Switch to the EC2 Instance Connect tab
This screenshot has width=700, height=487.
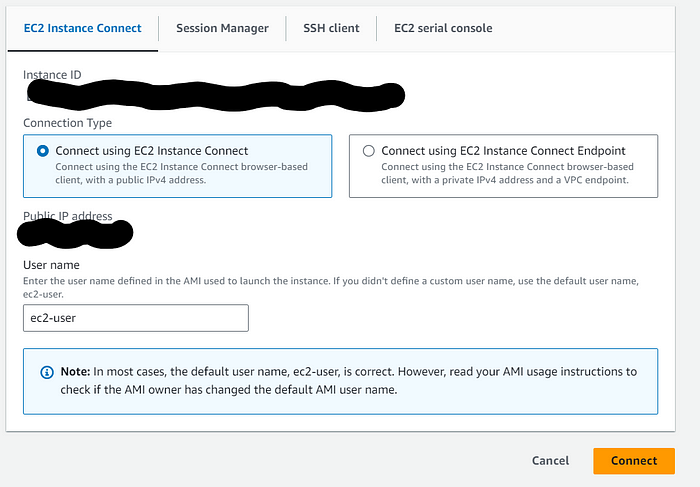pos(83,28)
